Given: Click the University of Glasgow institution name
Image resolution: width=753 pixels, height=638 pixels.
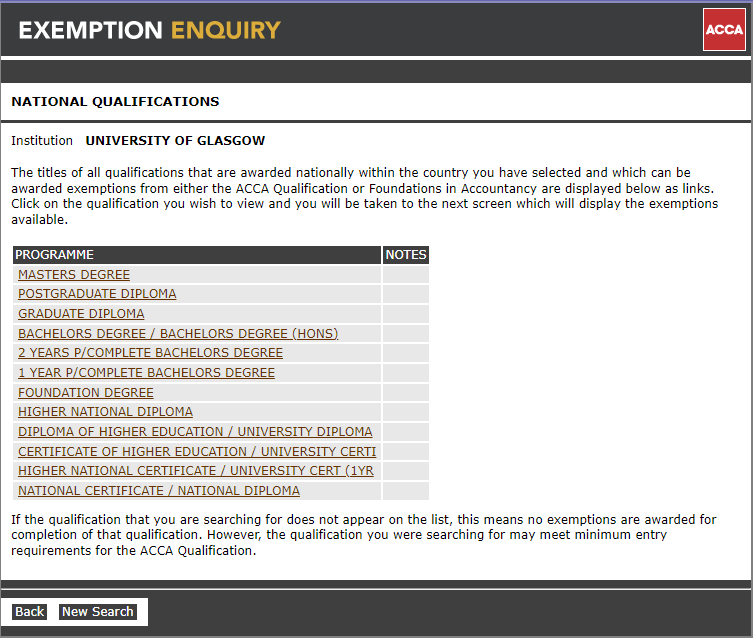Looking at the screenshot, I should click(x=175, y=141).
